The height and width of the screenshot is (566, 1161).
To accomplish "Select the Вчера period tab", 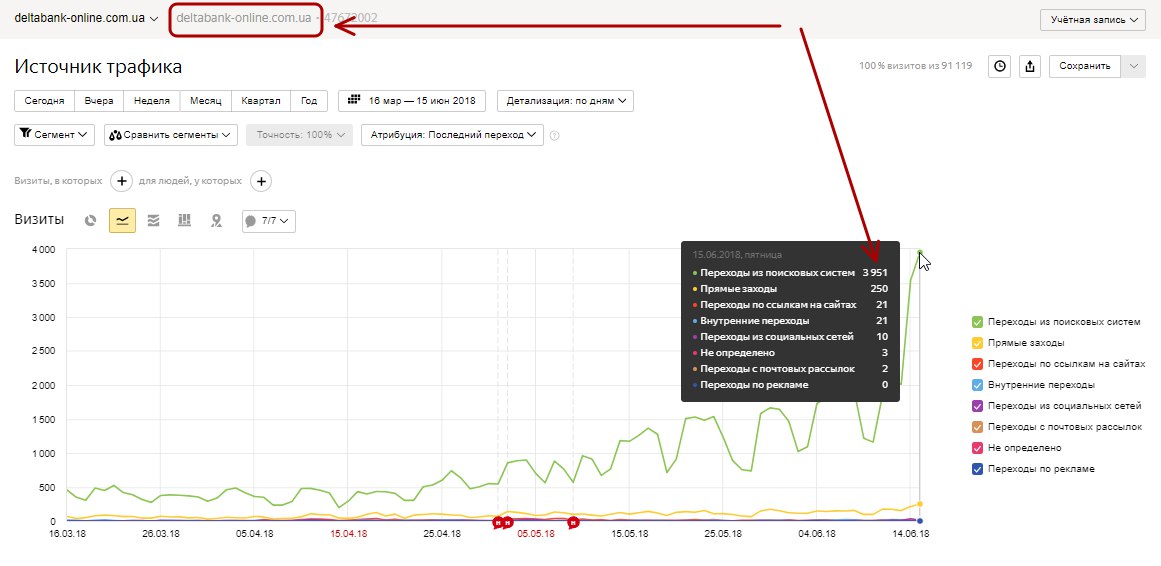I will [x=99, y=101].
